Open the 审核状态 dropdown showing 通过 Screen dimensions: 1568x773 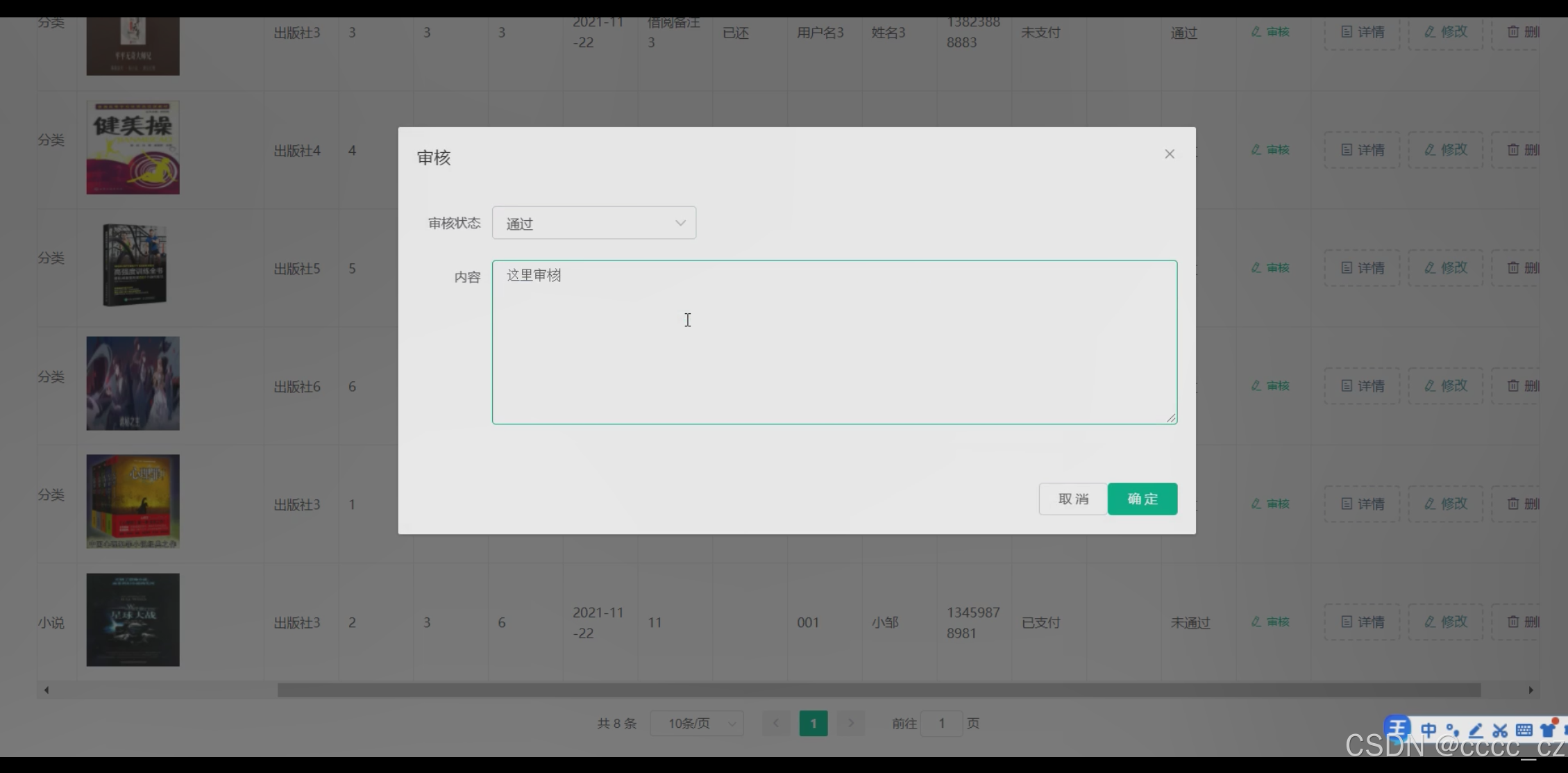coord(594,223)
